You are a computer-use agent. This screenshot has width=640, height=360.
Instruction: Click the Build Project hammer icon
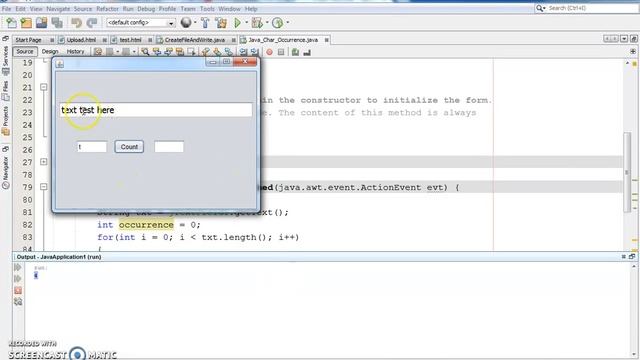(205, 23)
